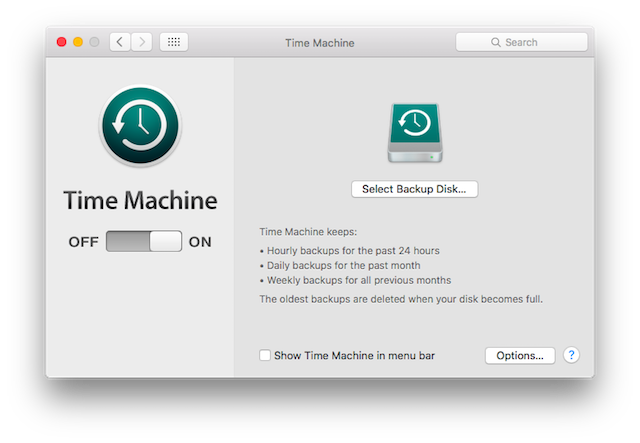The image size is (640, 443).
Task: Focus the Search input field
Action: (522, 42)
